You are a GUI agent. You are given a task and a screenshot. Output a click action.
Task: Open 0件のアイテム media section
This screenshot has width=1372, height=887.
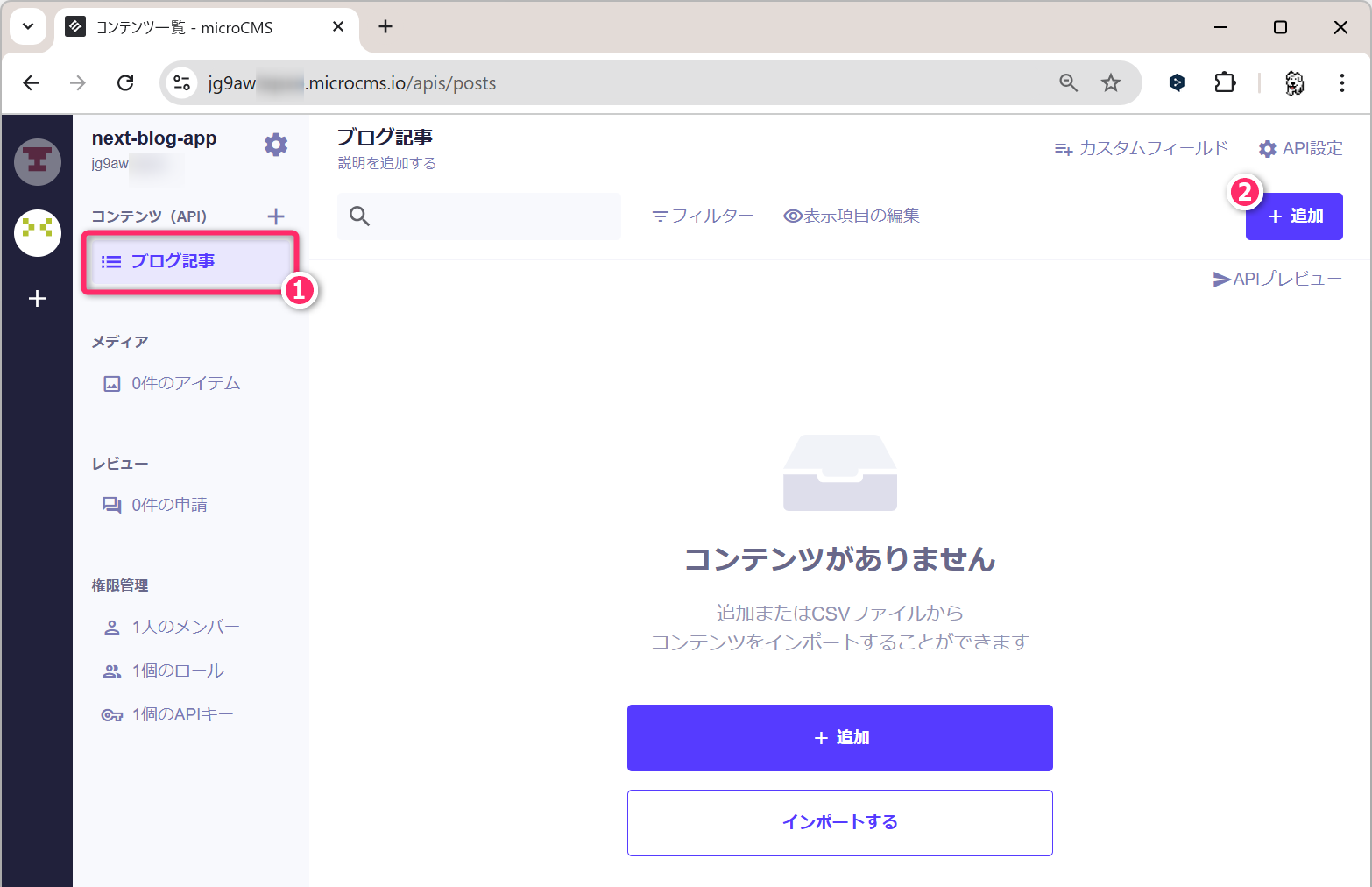[185, 383]
